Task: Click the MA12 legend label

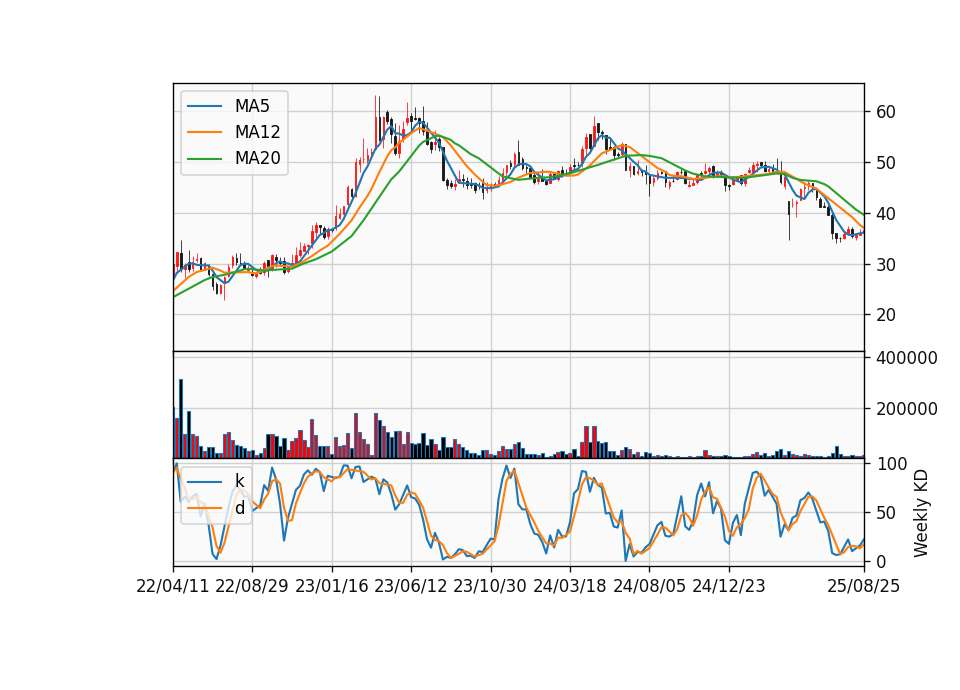Action: coord(257,132)
